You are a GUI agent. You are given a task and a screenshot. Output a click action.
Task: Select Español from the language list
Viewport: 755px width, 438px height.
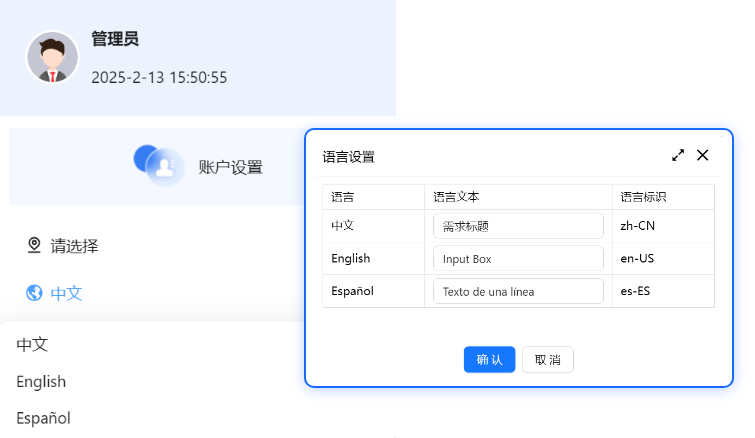tap(43, 418)
